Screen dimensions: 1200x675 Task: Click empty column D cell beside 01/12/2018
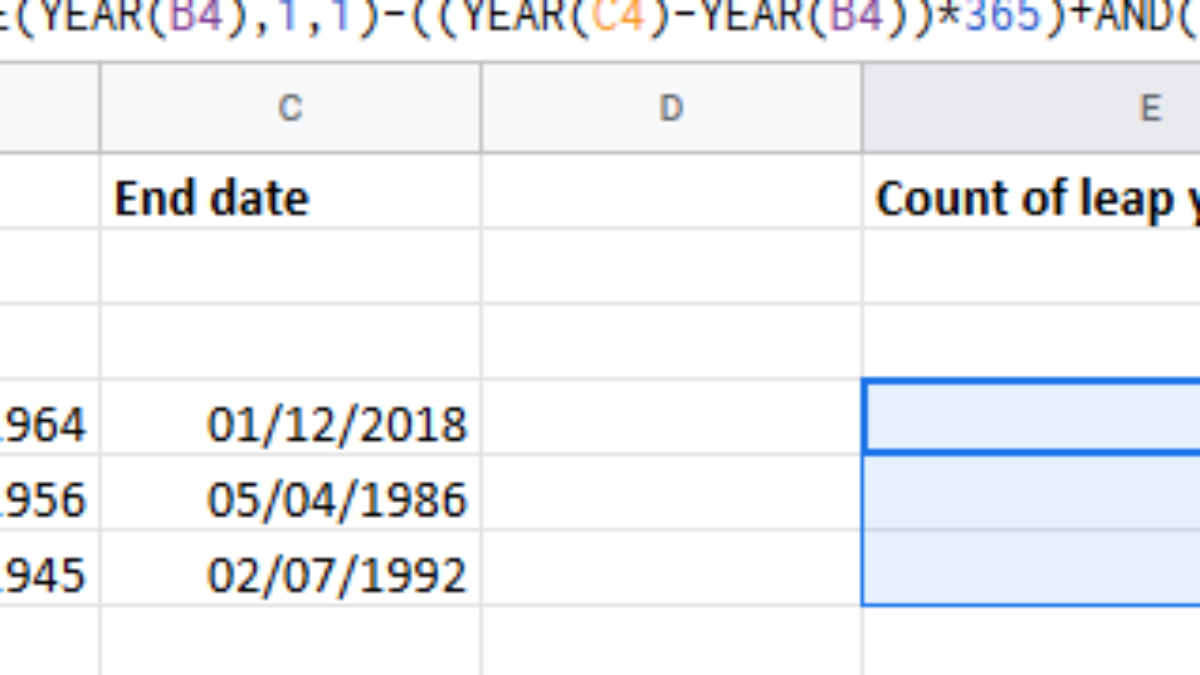[x=671, y=417]
